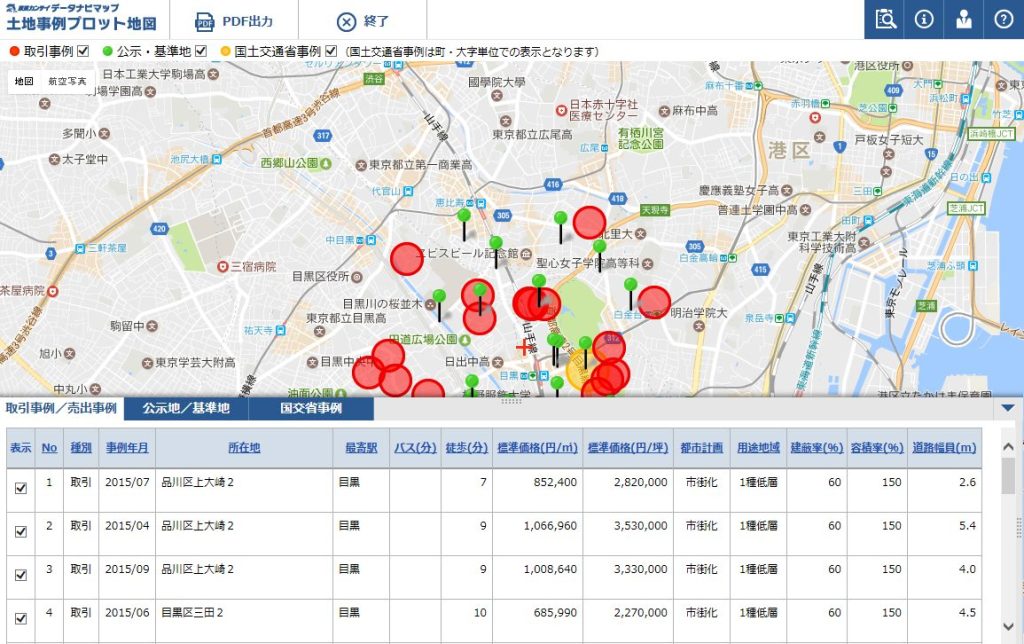Switch map to 航空写真 aerial view
Viewport: 1024px width, 644px height.
tap(67, 81)
